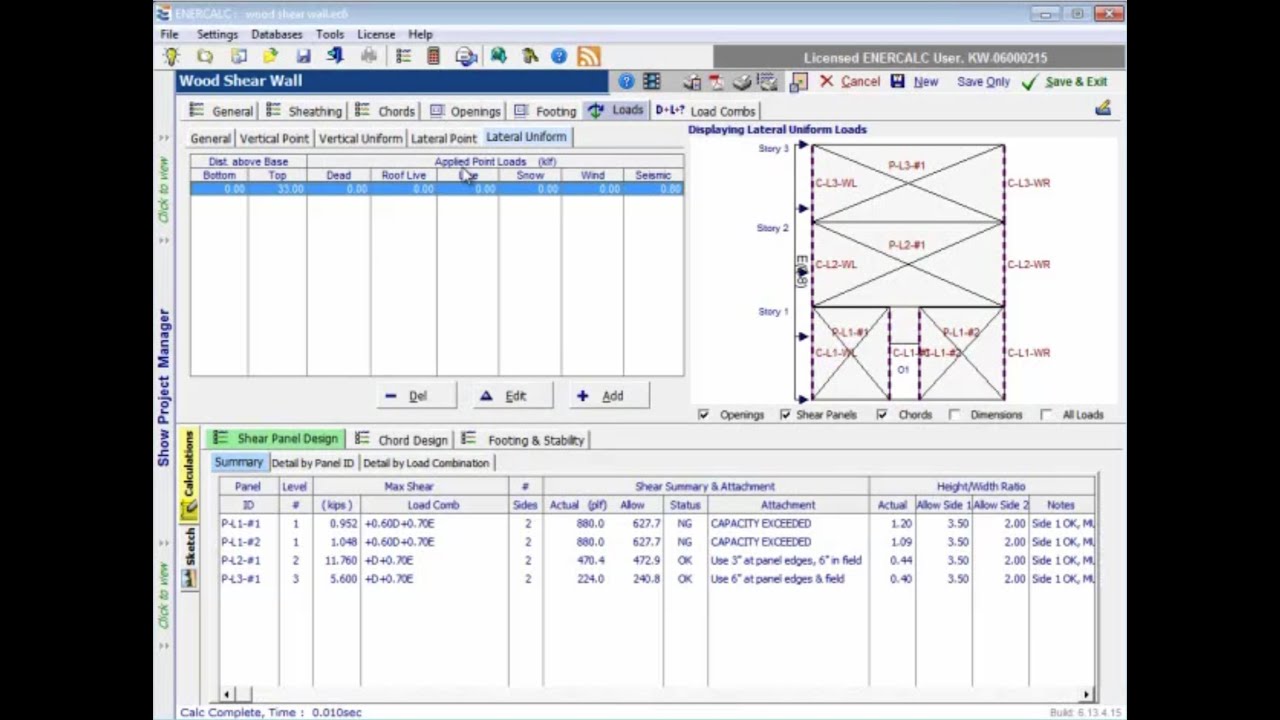The width and height of the screenshot is (1280, 720).
Task: Click the yellow open-folder icon in main toolbar
Action: [x=270, y=57]
